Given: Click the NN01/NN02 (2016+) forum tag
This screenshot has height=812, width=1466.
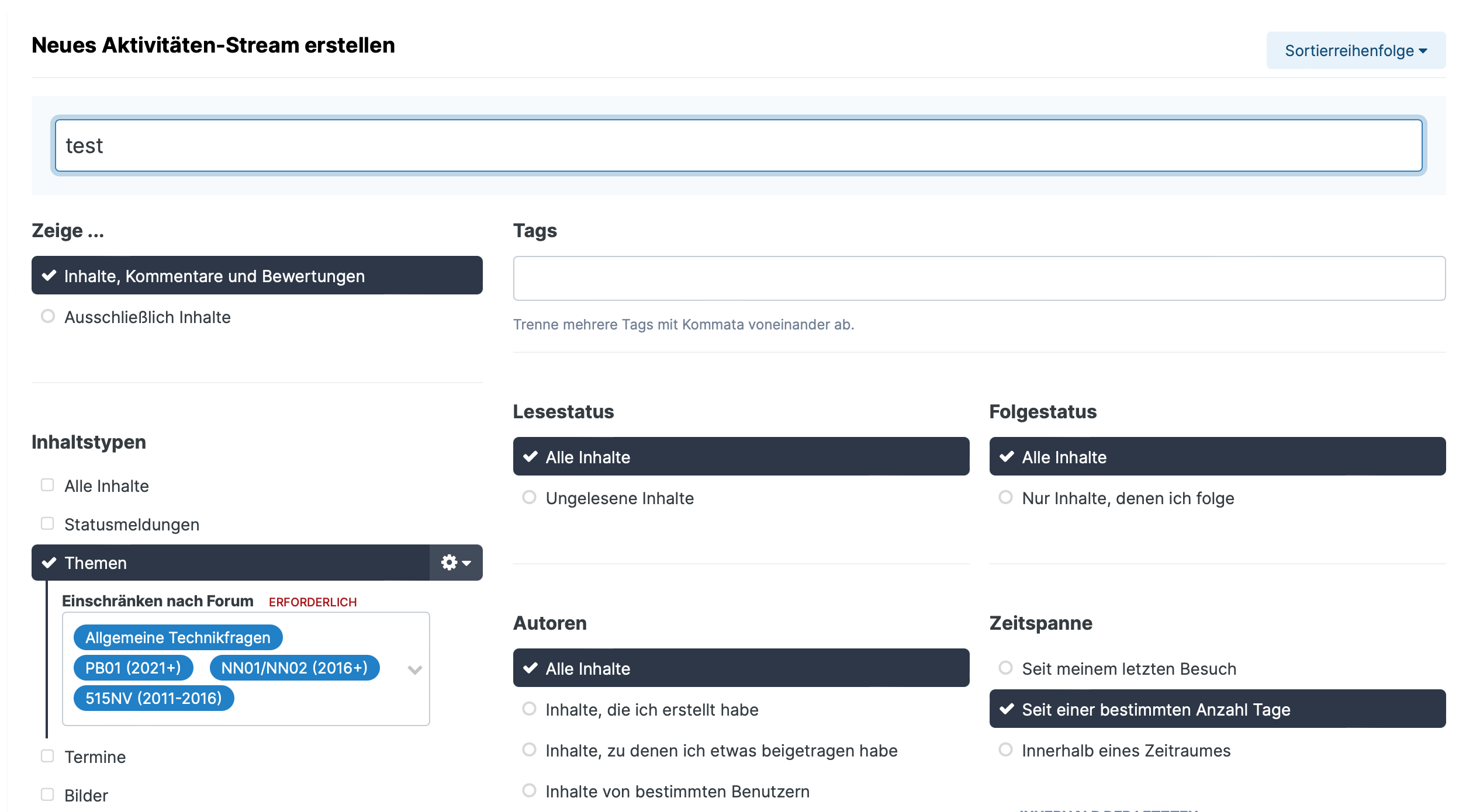Looking at the screenshot, I should 294,668.
